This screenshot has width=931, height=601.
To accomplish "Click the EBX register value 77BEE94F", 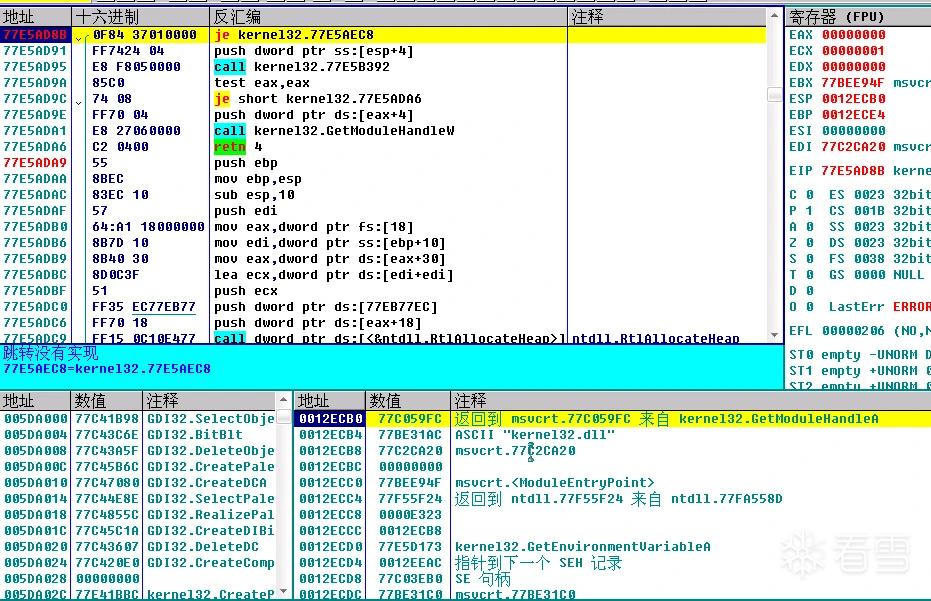I will (x=853, y=83).
